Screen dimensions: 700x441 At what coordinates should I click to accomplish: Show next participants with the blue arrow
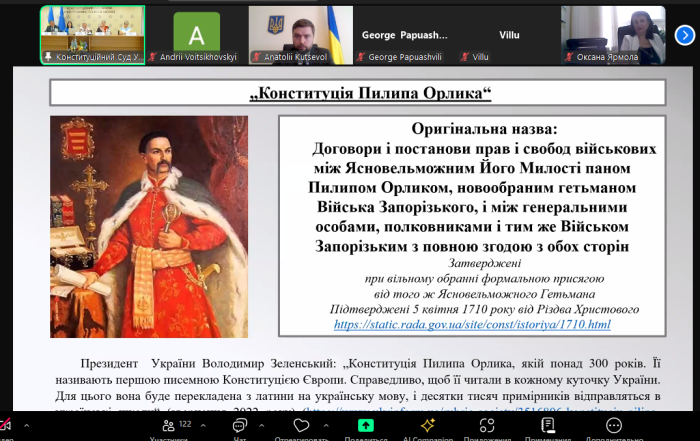(x=684, y=35)
